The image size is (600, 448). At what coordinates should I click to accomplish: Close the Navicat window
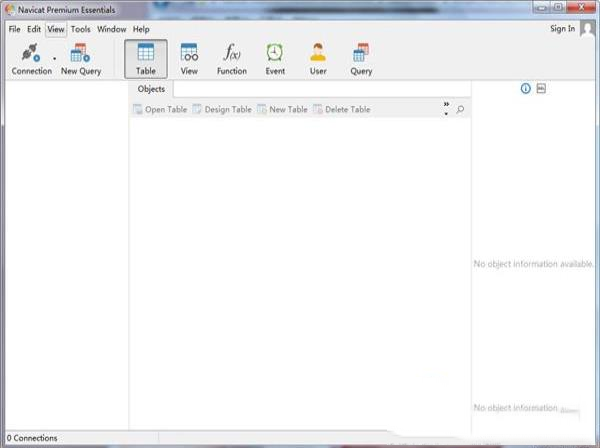tap(581, 8)
